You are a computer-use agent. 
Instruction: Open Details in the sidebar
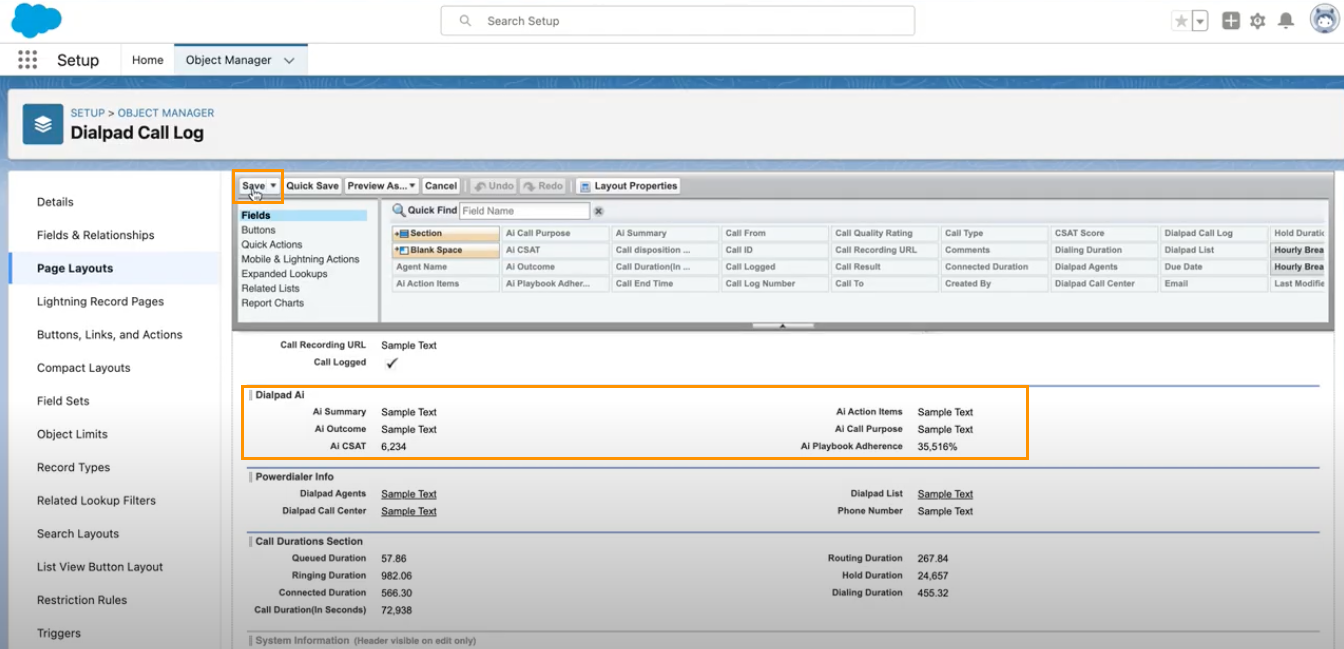point(55,202)
